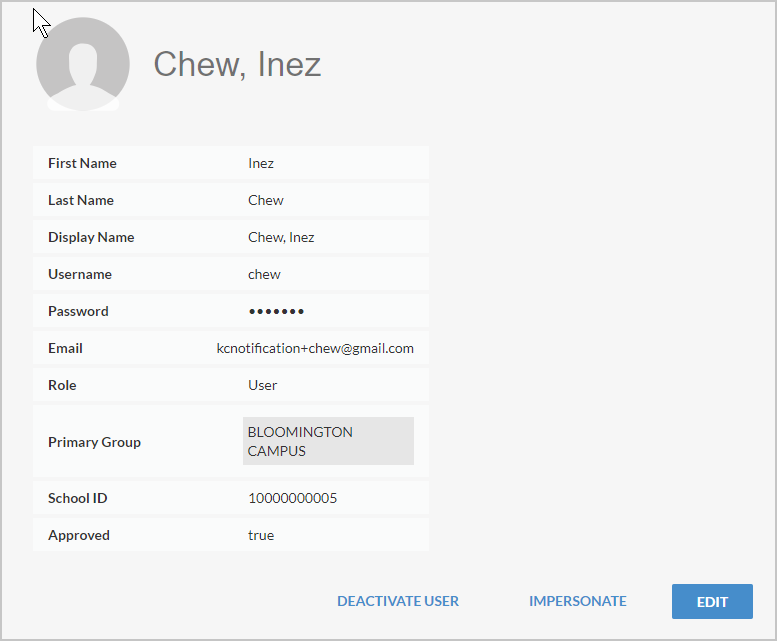Click the Username value chew

click(264, 274)
